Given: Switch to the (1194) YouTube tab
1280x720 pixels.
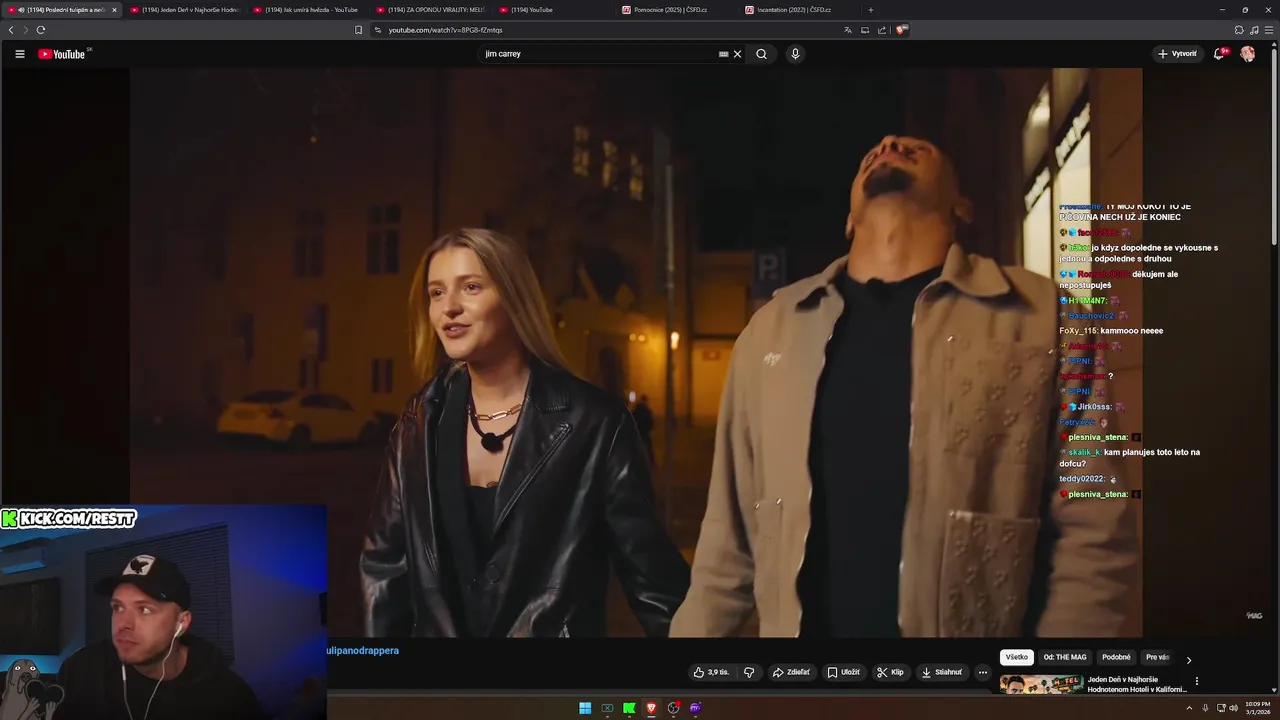Looking at the screenshot, I should [x=552, y=10].
